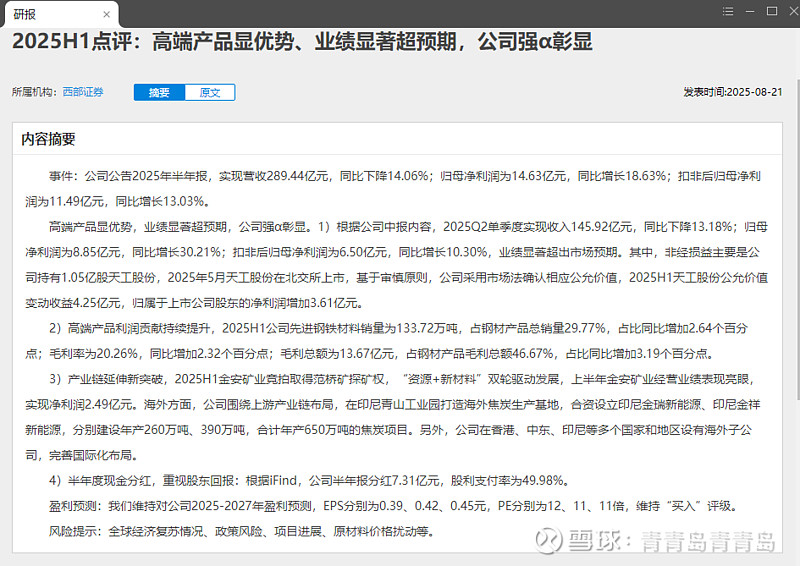Click the line starting 实现净利润2.49亿元
This screenshot has height=566, width=800.
click(393, 405)
